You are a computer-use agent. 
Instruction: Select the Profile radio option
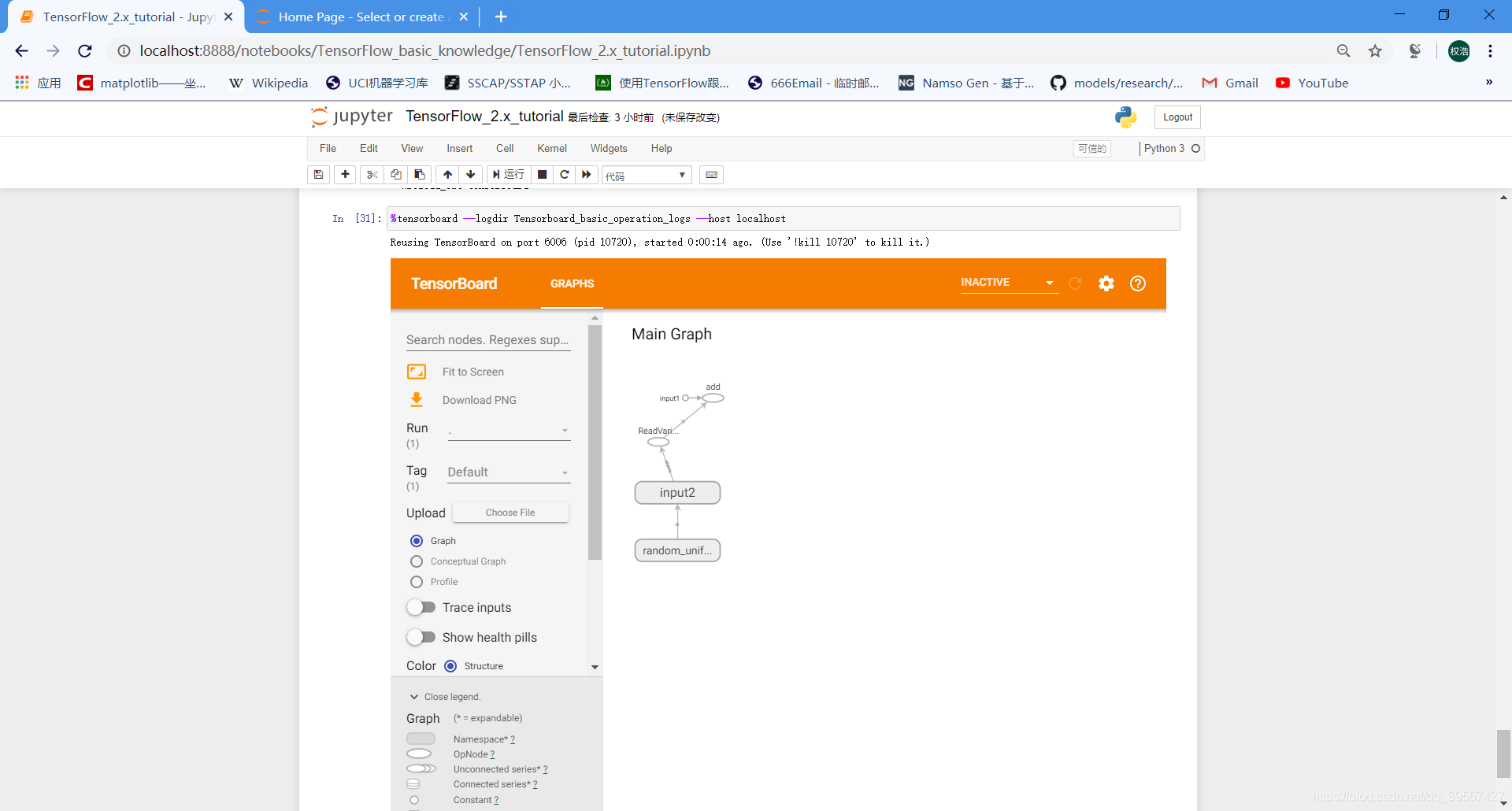pyautogui.click(x=417, y=582)
